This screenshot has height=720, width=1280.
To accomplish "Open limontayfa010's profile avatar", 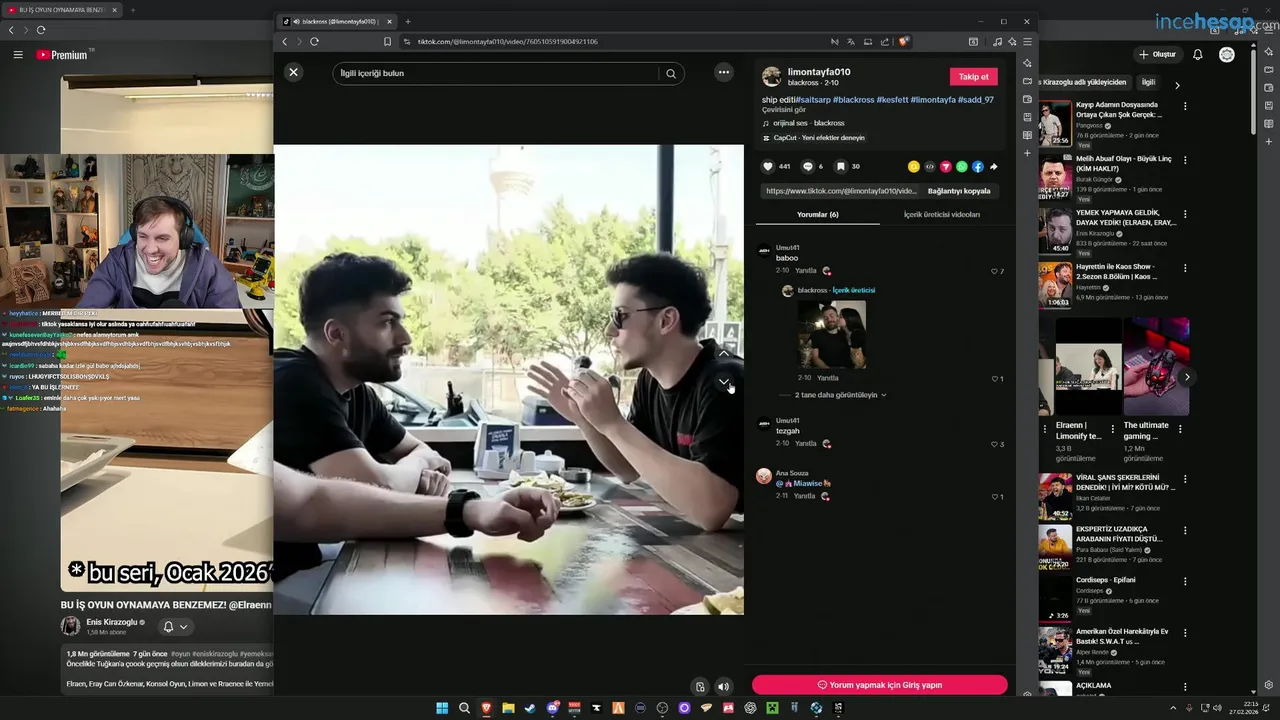I will click(772, 77).
